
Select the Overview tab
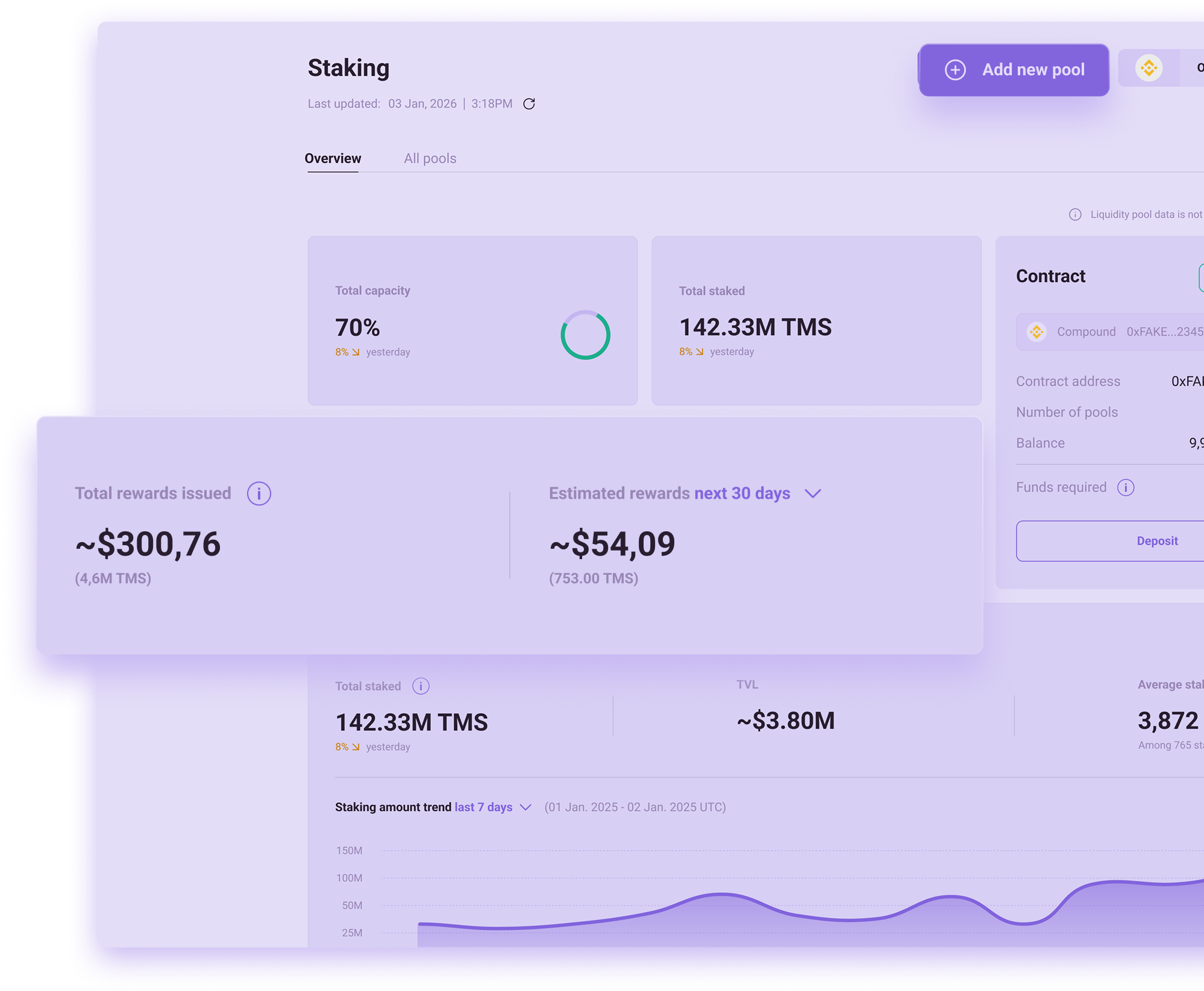333,158
